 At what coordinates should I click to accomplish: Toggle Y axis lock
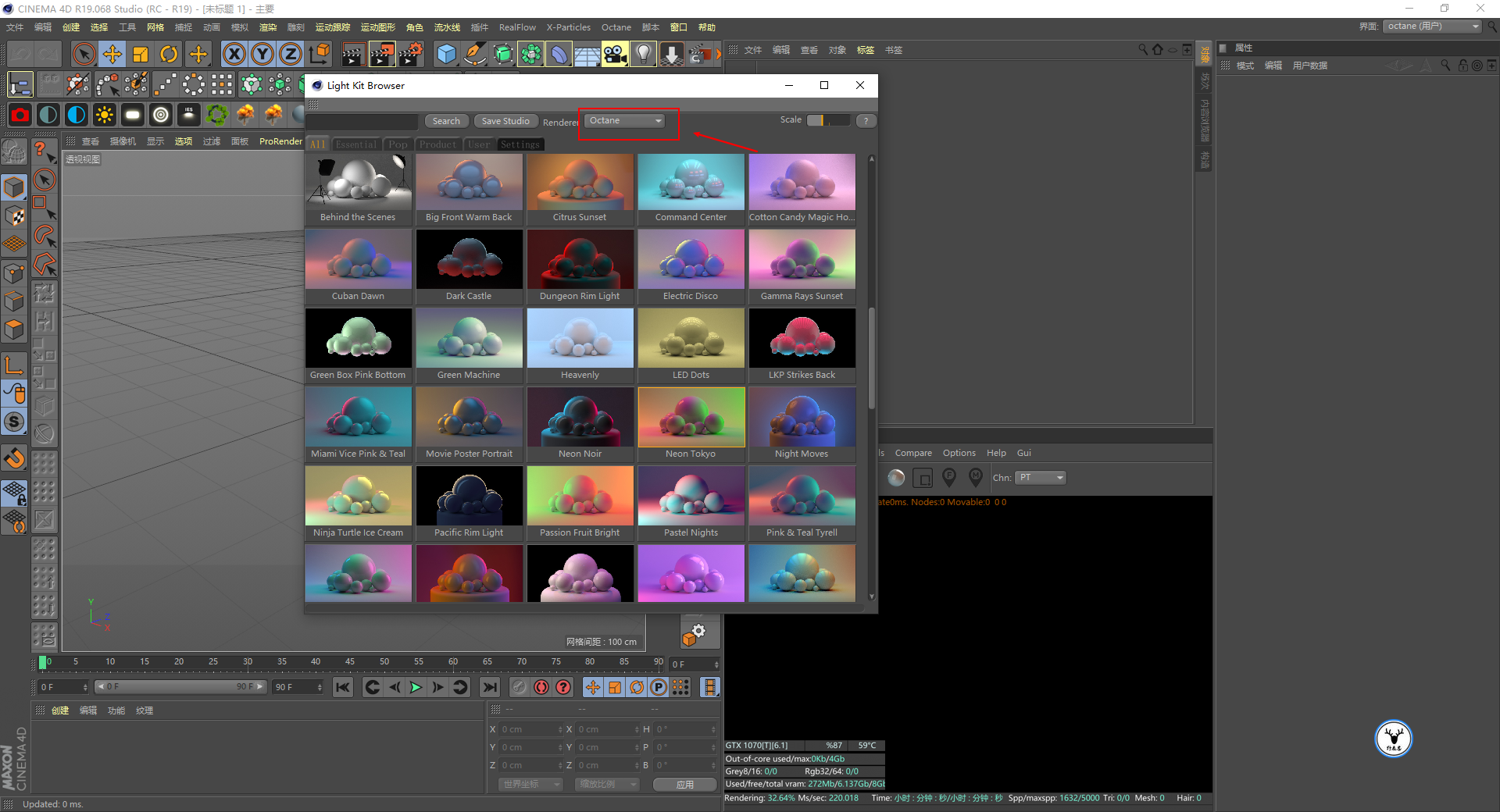[x=262, y=54]
